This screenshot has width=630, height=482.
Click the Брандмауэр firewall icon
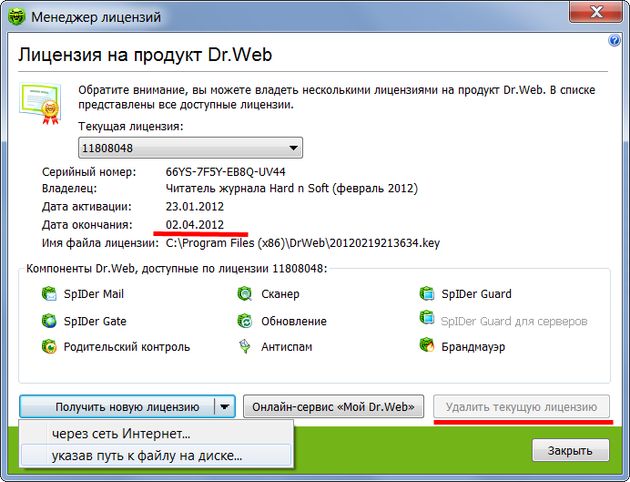(x=427, y=345)
